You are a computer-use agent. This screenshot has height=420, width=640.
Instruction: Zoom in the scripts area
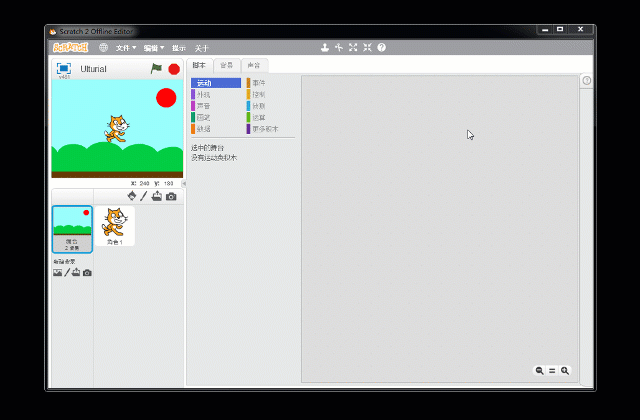(565, 371)
